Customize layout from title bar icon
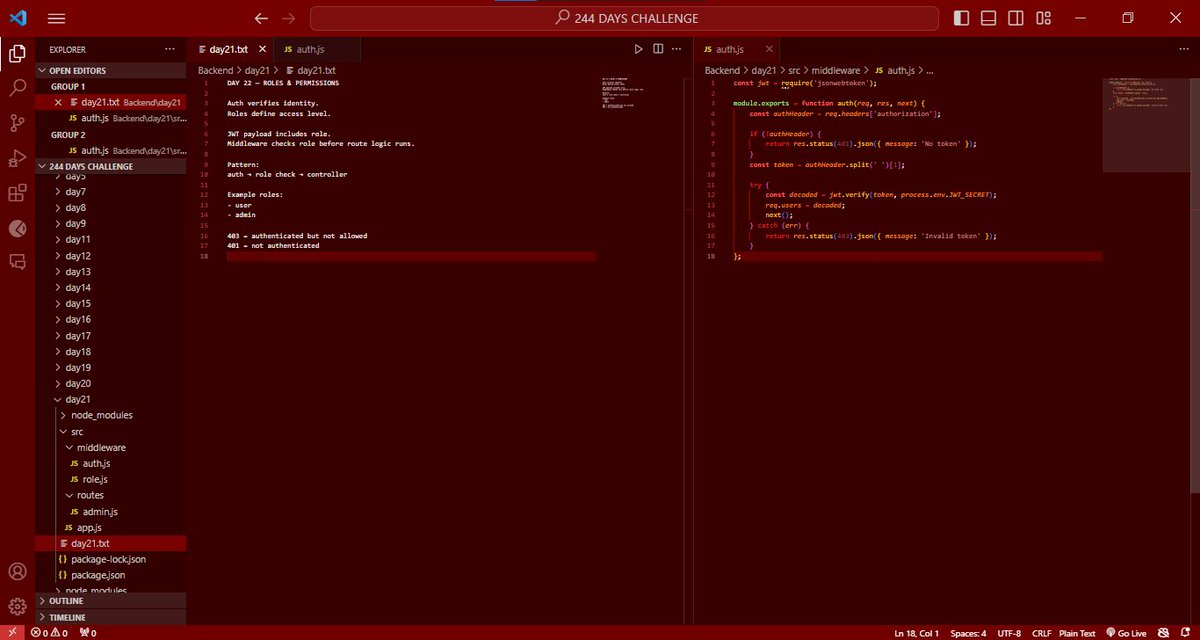This screenshot has width=1200, height=640. (1044, 18)
